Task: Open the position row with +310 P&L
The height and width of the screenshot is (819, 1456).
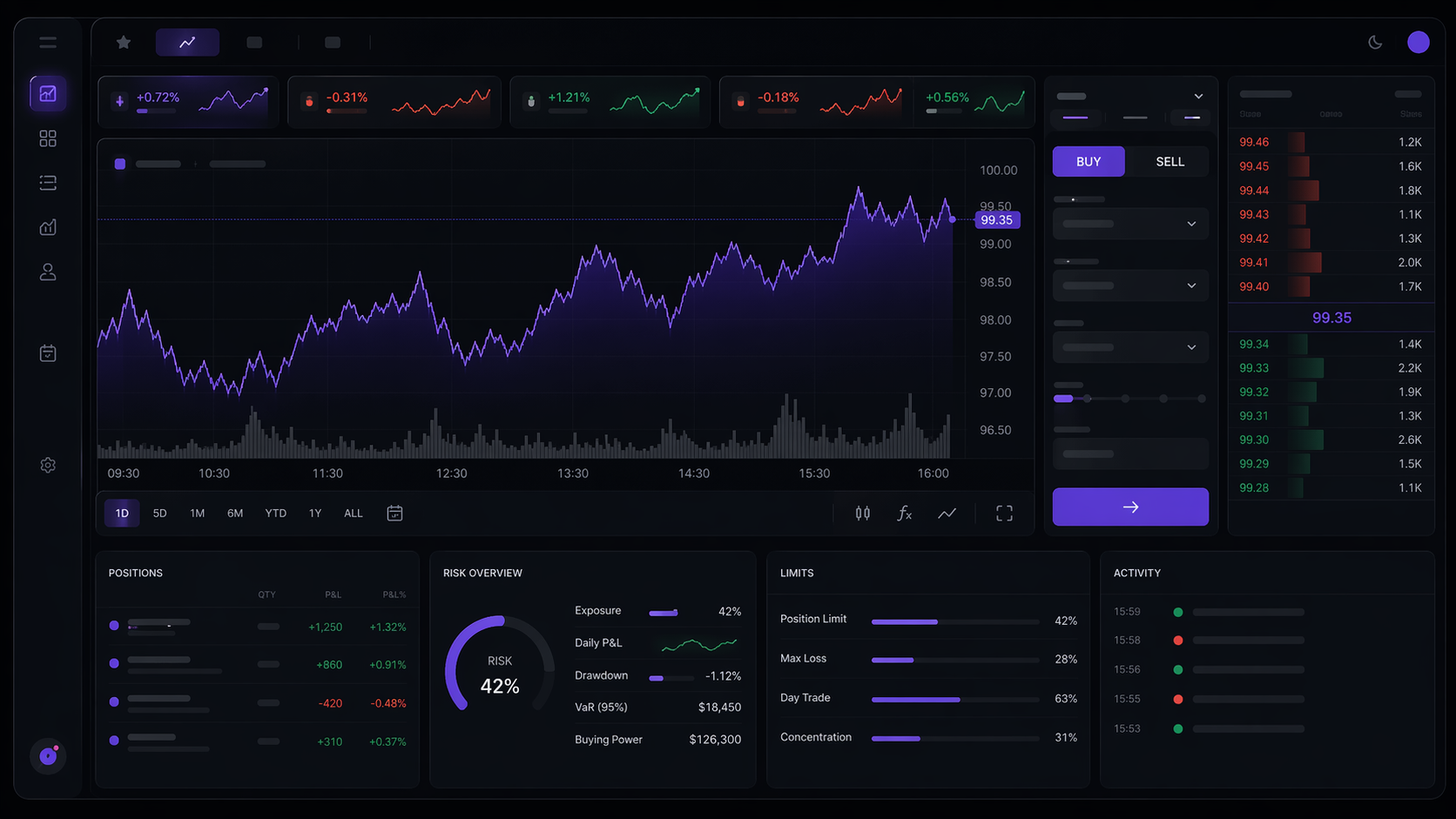Action: pyautogui.click(x=258, y=742)
